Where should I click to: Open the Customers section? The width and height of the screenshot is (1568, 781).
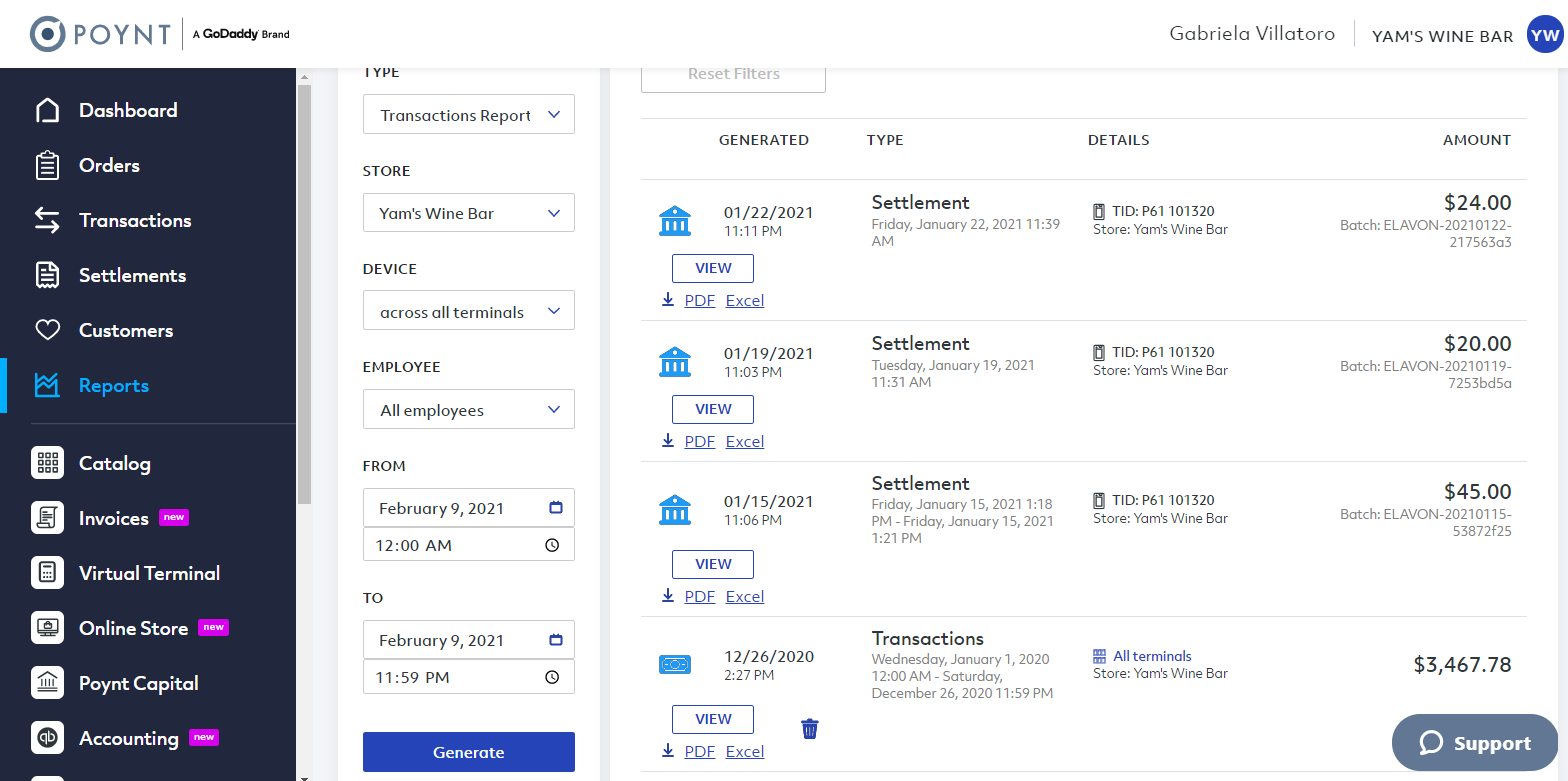126,330
